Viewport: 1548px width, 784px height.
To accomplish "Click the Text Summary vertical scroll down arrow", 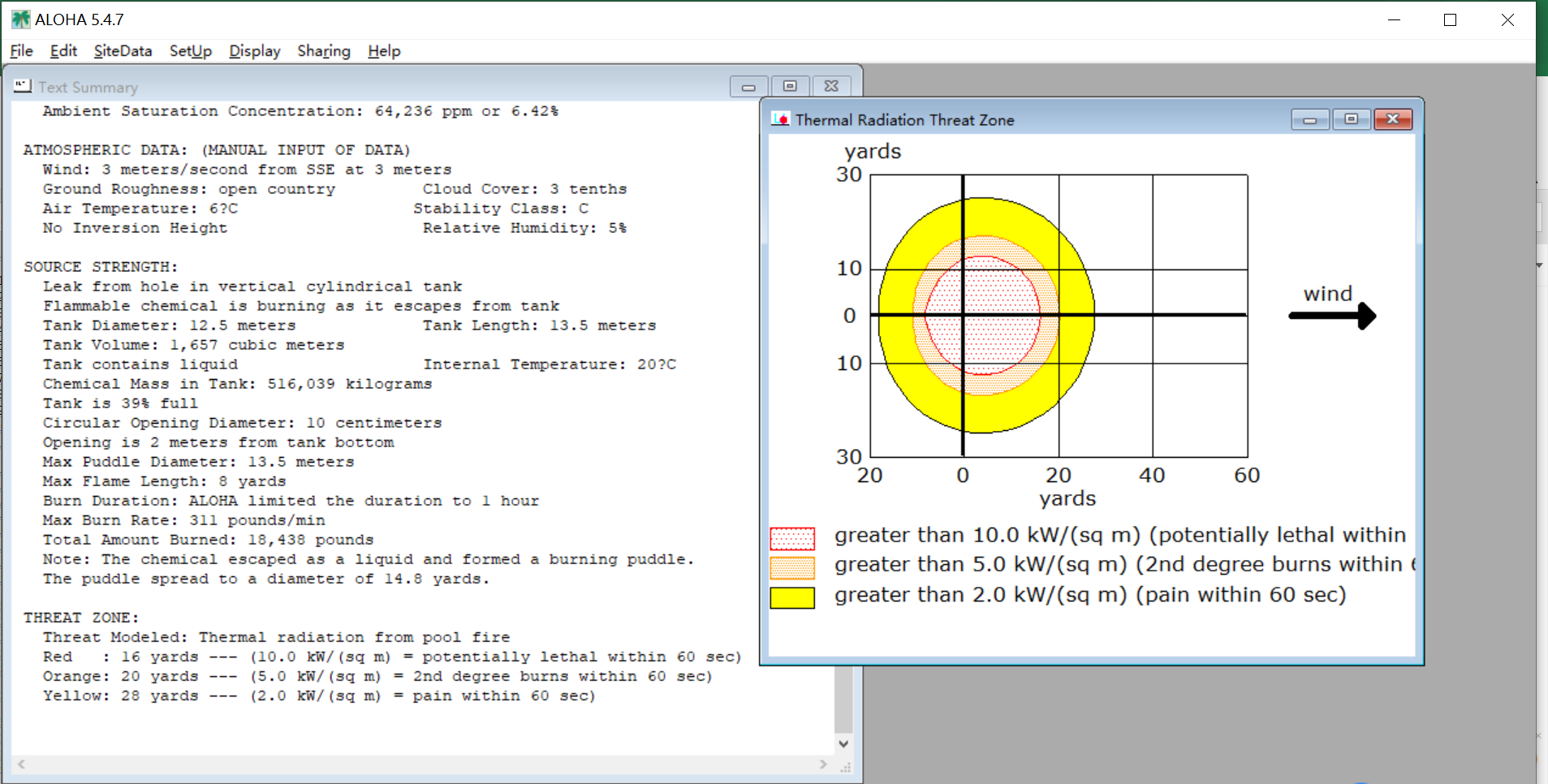I will tap(843, 743).
